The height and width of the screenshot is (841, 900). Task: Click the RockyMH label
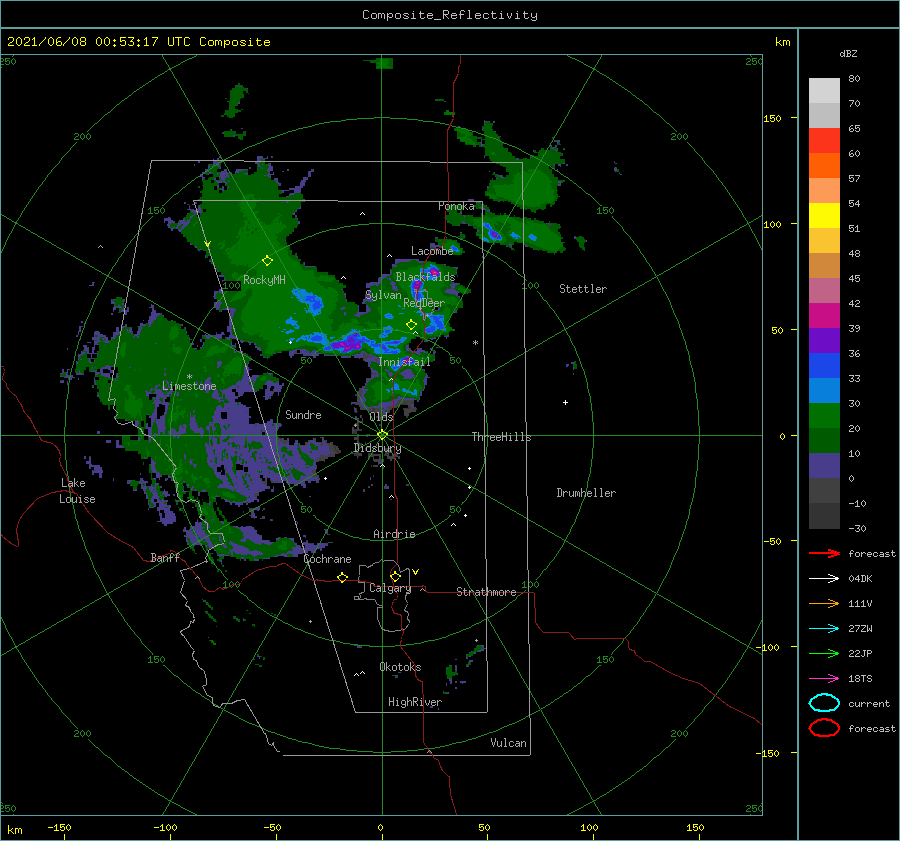click(x=264, y=280)
